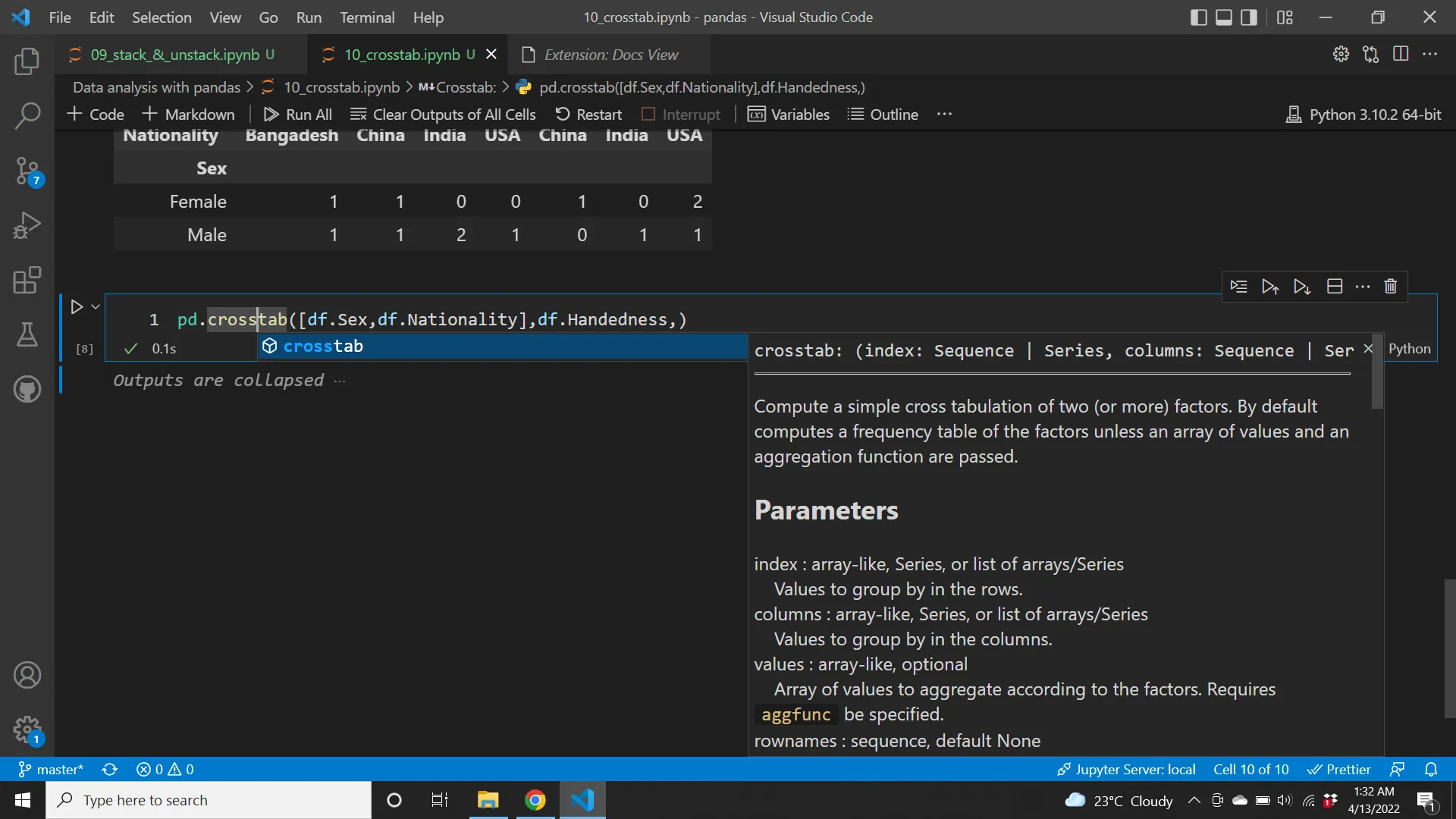Open notifications from the status bar bell
Screen dimensions: 1456x819
[1432, 769]
